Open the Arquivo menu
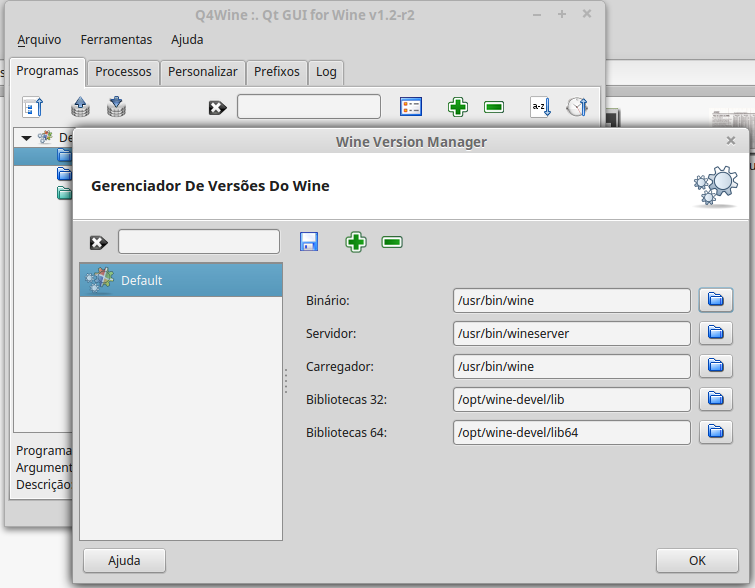 (x=39, y=39)
